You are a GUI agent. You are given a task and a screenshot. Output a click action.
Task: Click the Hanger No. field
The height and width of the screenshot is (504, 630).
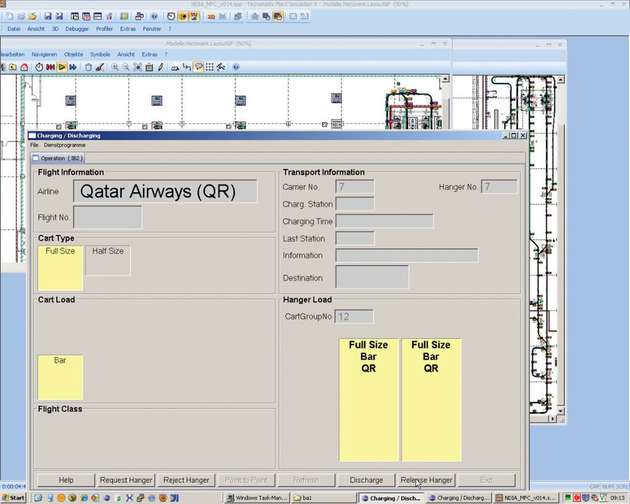[499, 186]
